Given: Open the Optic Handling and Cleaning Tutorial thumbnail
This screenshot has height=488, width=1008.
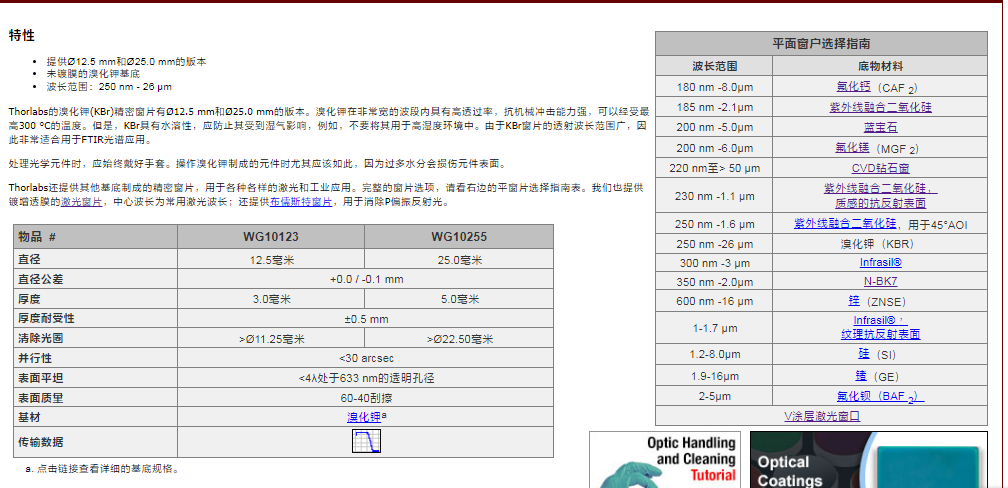Looking at the screenshot, I should [x=665, y=460].
